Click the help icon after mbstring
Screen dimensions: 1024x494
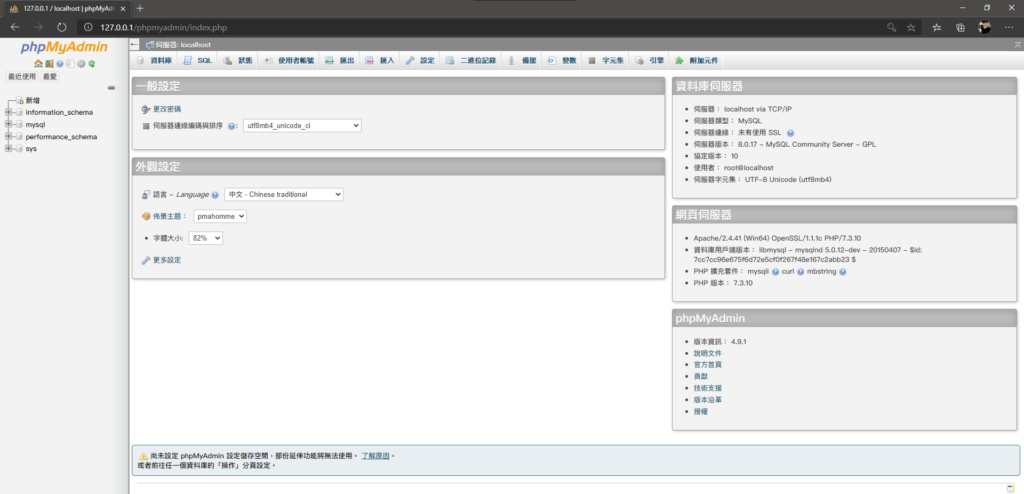coord(844,271)
